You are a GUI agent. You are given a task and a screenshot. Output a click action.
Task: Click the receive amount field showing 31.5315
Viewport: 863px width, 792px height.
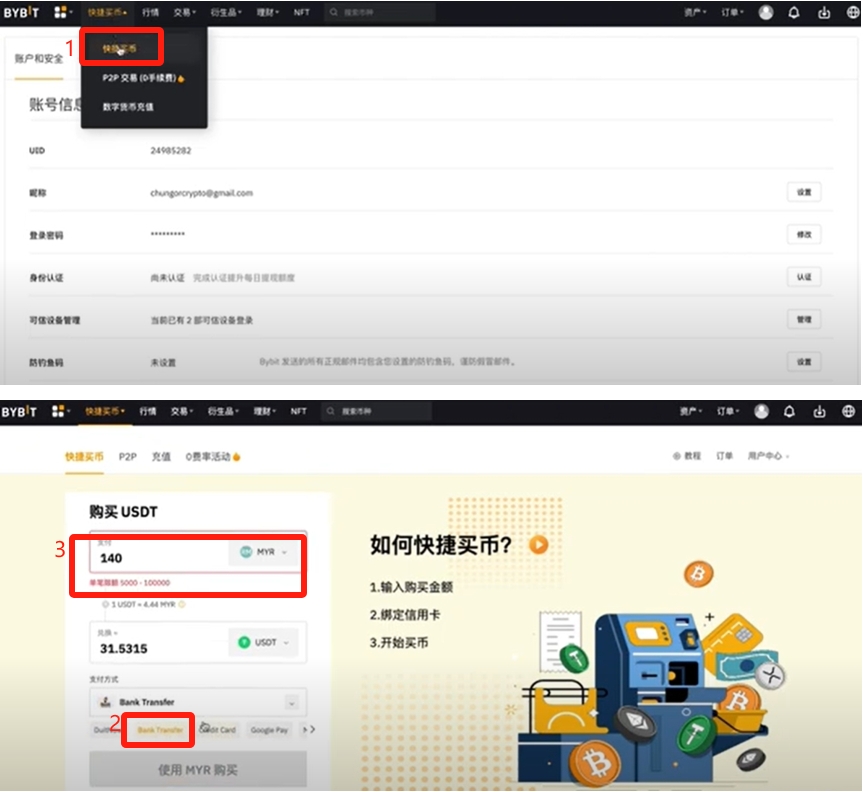point(160,642)
